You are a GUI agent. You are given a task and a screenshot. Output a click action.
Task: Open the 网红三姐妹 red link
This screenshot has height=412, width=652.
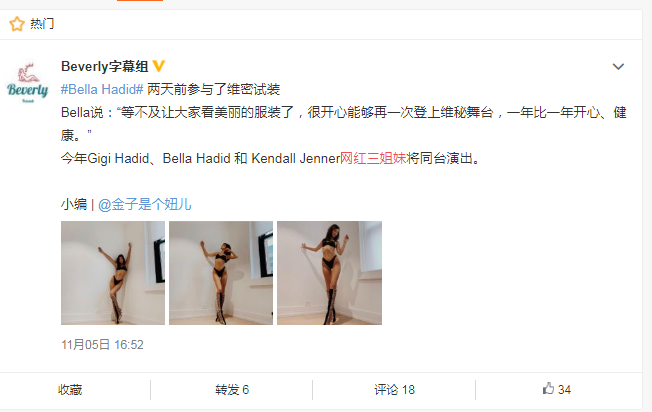(373, 158)
